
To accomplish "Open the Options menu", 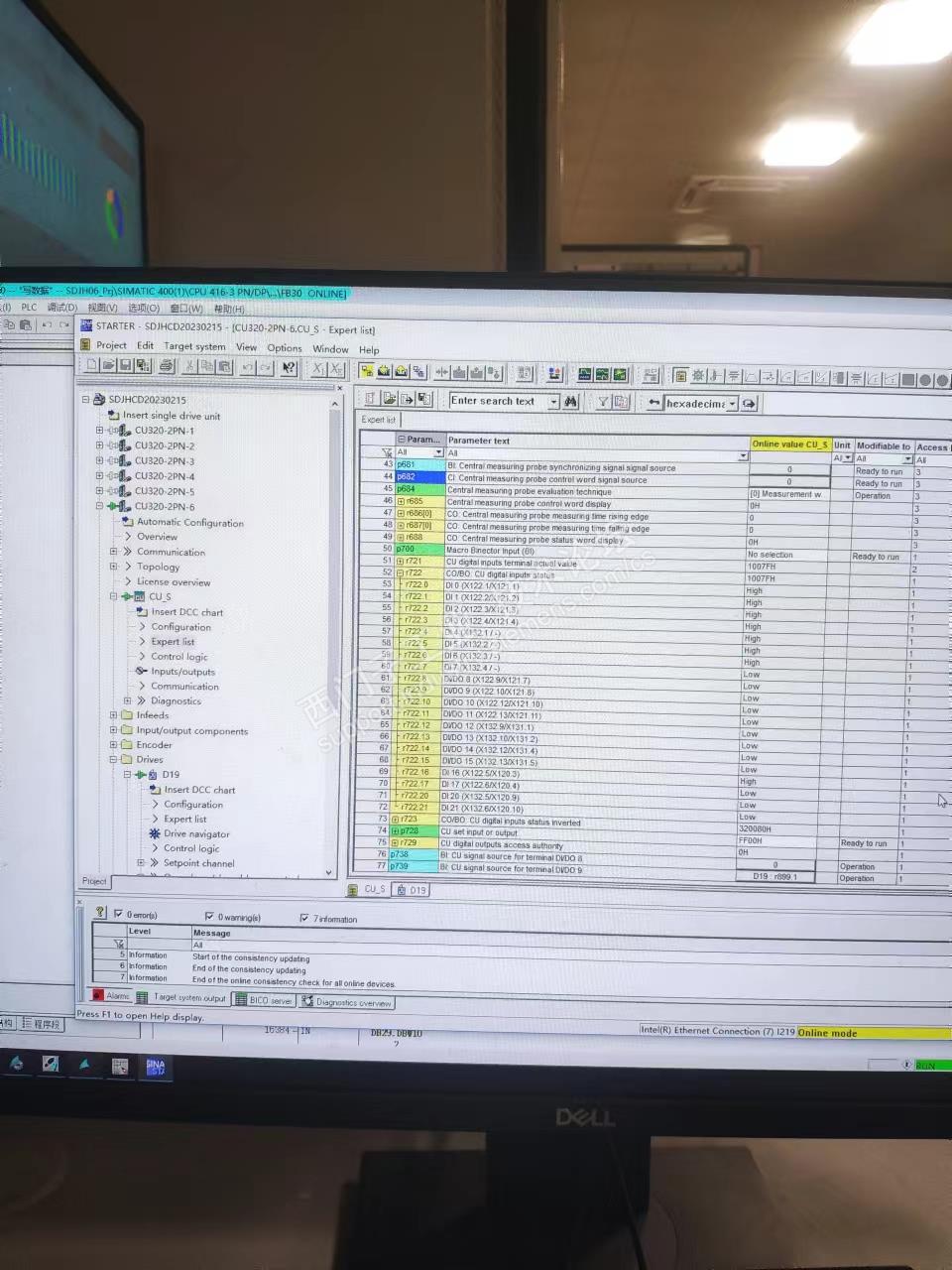I will (x=284, y=348).
